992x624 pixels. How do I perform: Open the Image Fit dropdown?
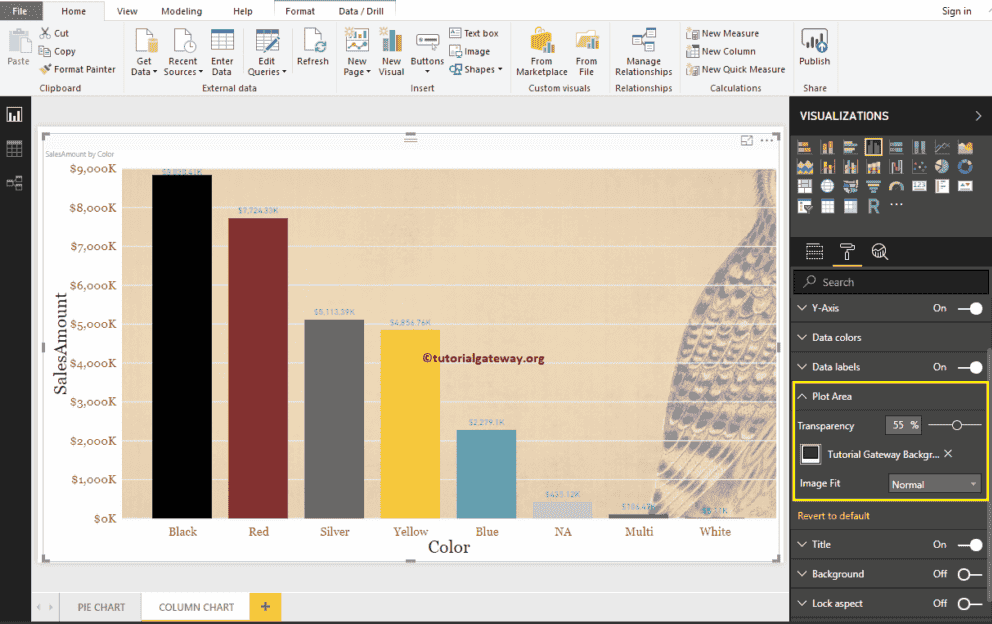click(x=934, y=484)
